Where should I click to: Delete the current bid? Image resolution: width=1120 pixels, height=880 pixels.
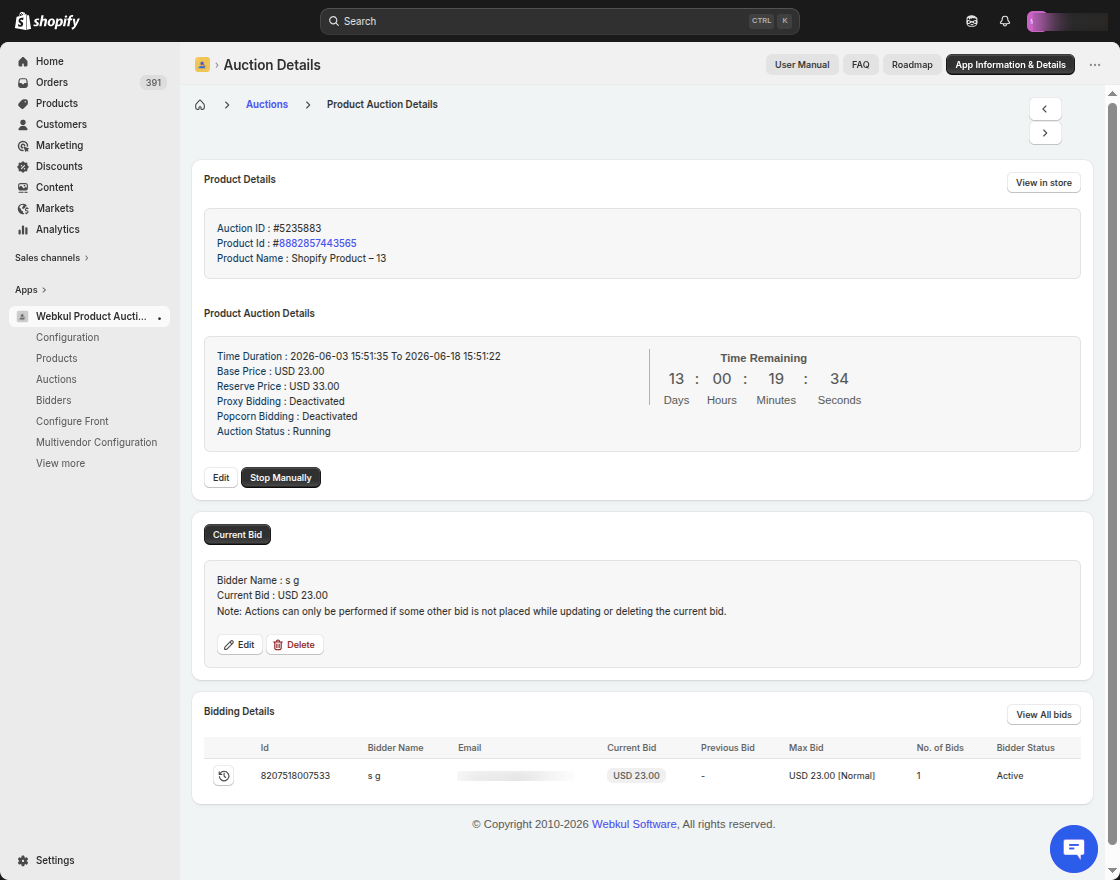click(294, 645)
